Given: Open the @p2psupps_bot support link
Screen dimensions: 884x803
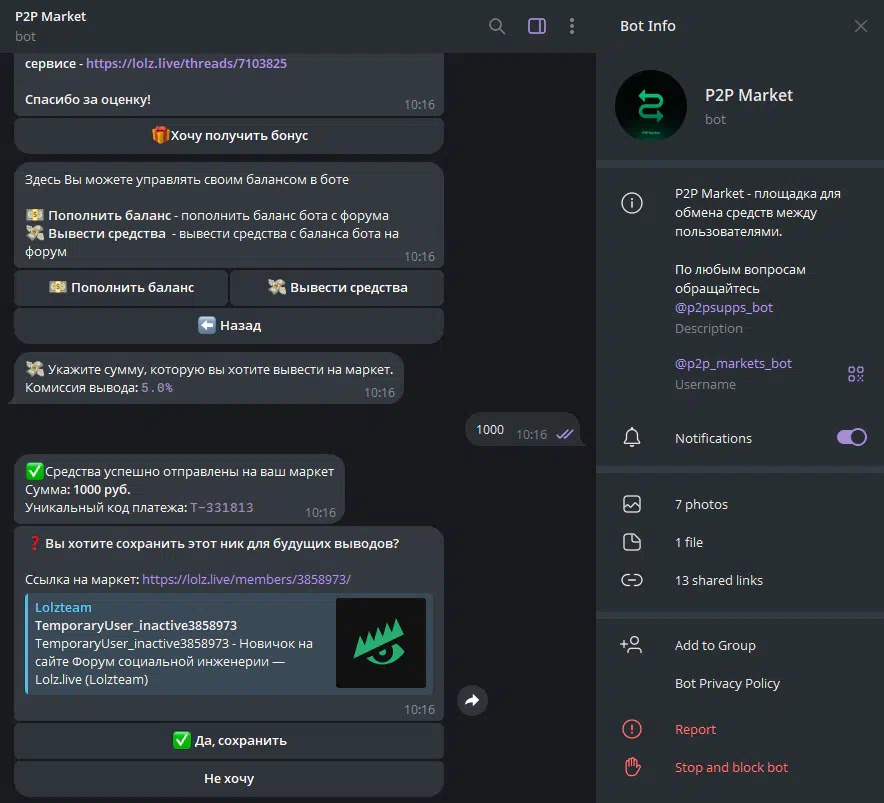Looking at the screenshot, I should [723, 307].
